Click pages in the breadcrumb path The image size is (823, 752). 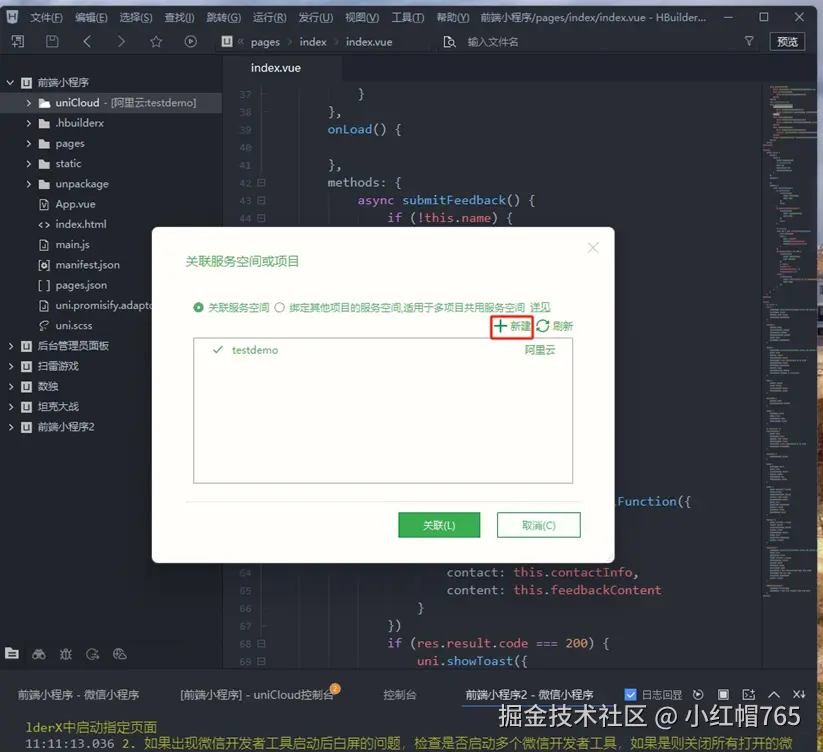click(265, 42)
